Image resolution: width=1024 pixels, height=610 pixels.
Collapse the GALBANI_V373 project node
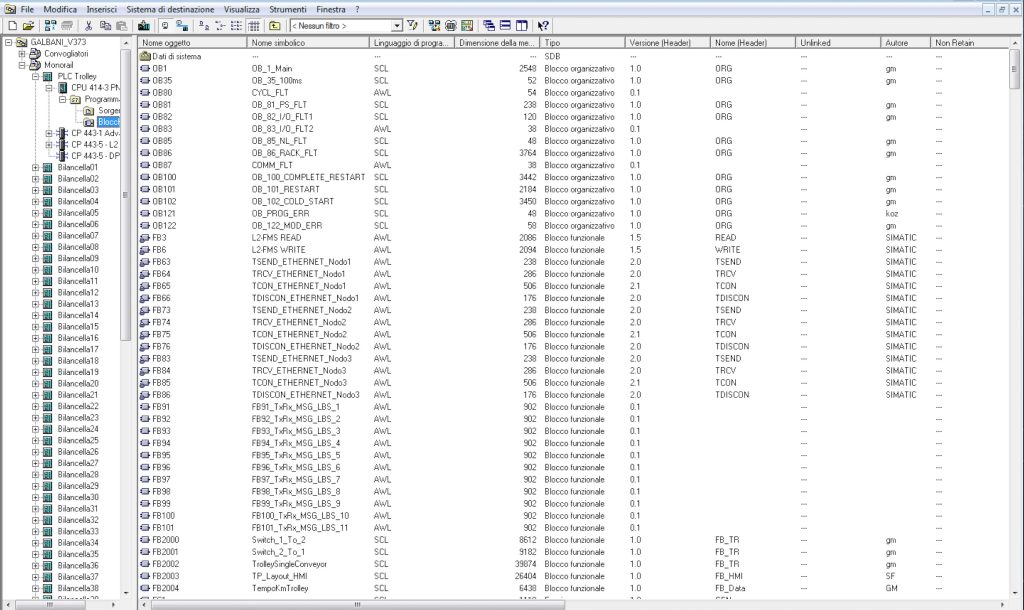[x=8, y=42]
